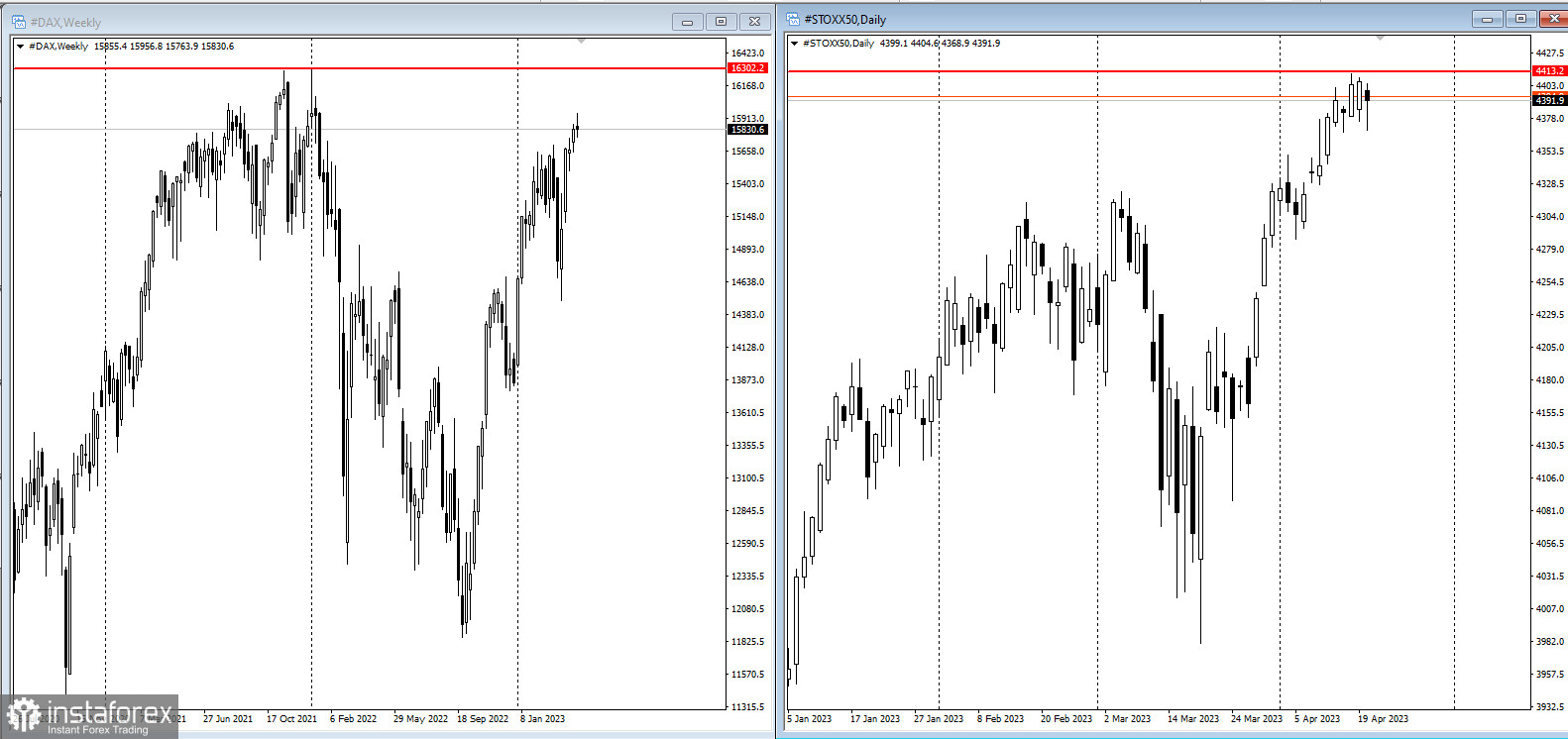Click the '6 Feb 2022' date label

[x=353, y=719]
